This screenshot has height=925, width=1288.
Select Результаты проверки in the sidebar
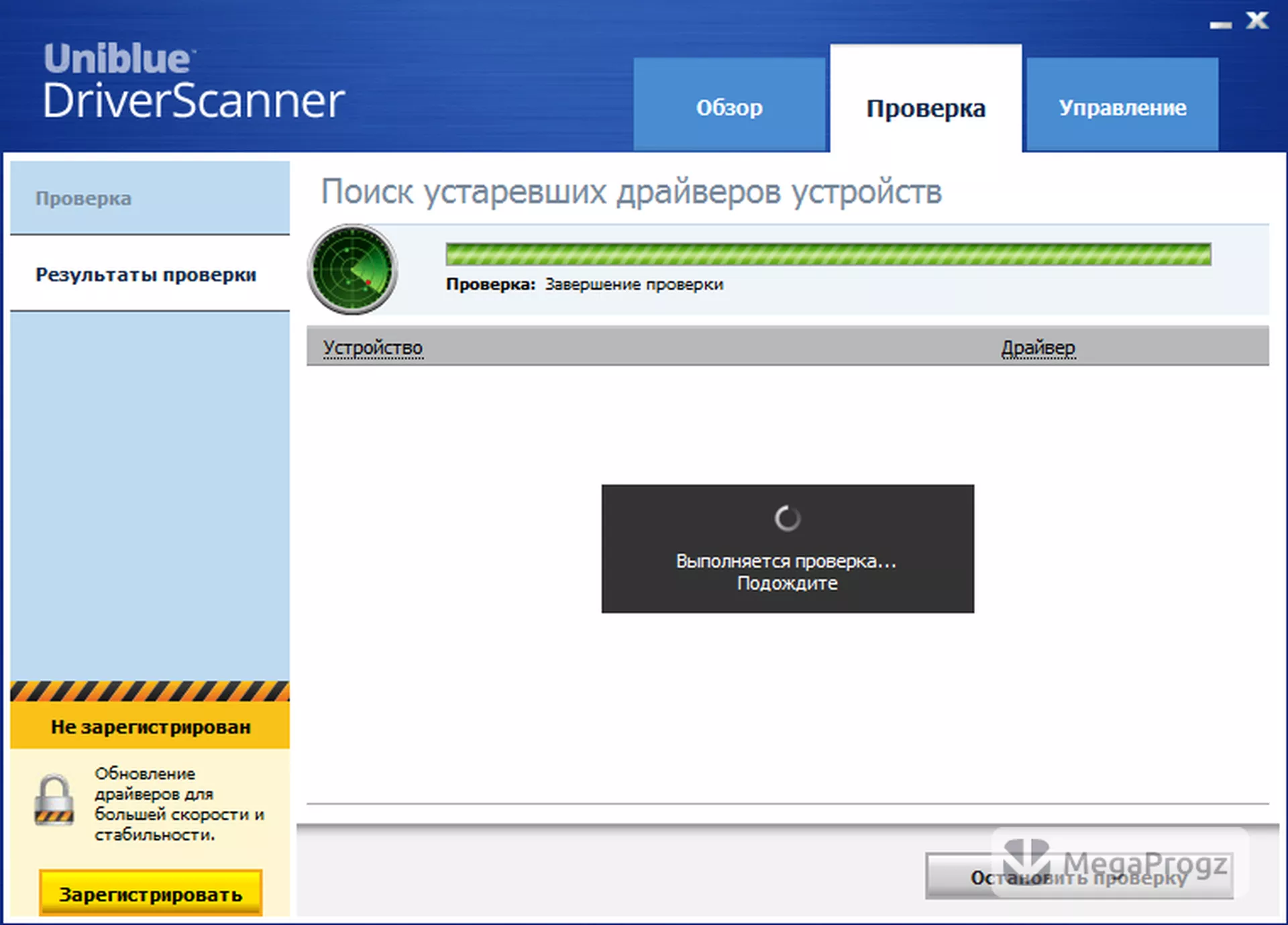150,274
